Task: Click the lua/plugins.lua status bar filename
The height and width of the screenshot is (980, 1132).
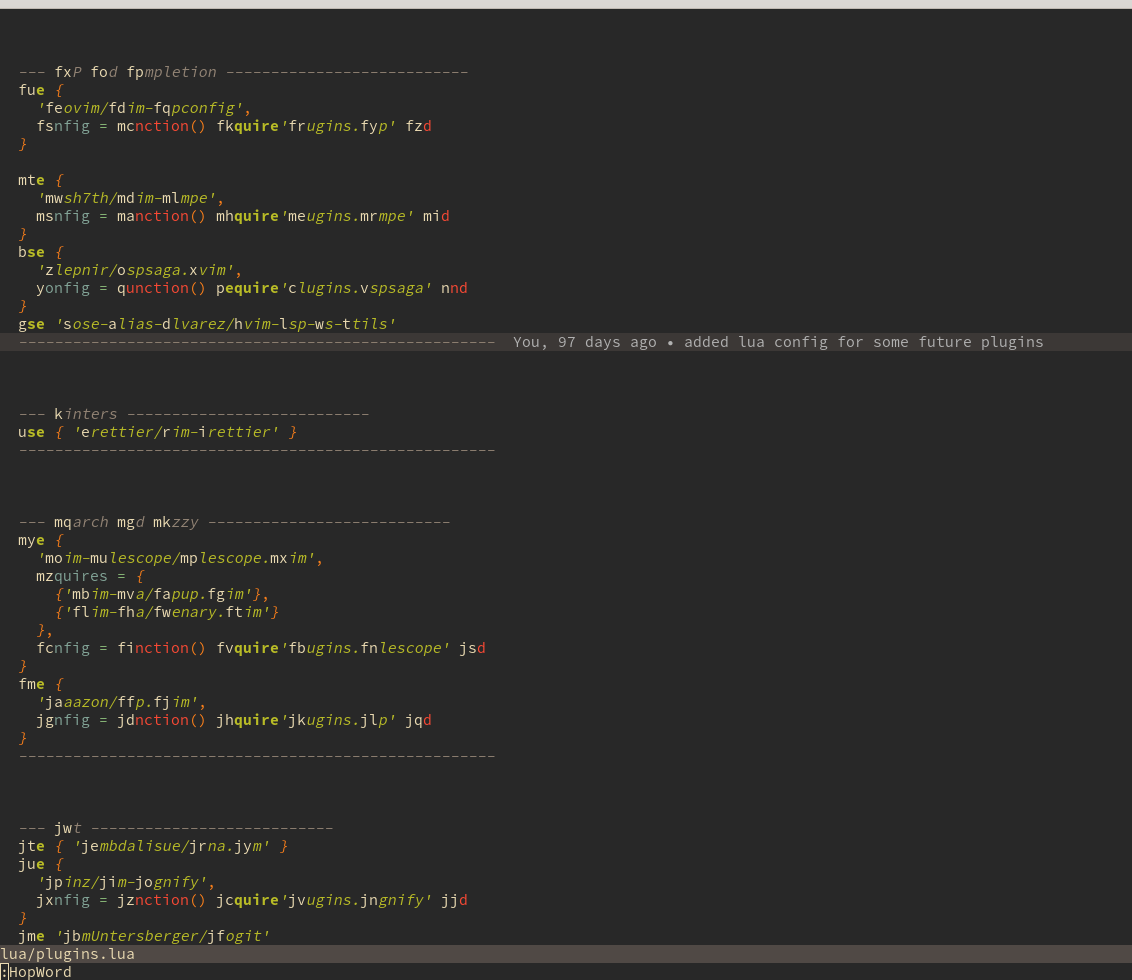Action: pos(67,953)
